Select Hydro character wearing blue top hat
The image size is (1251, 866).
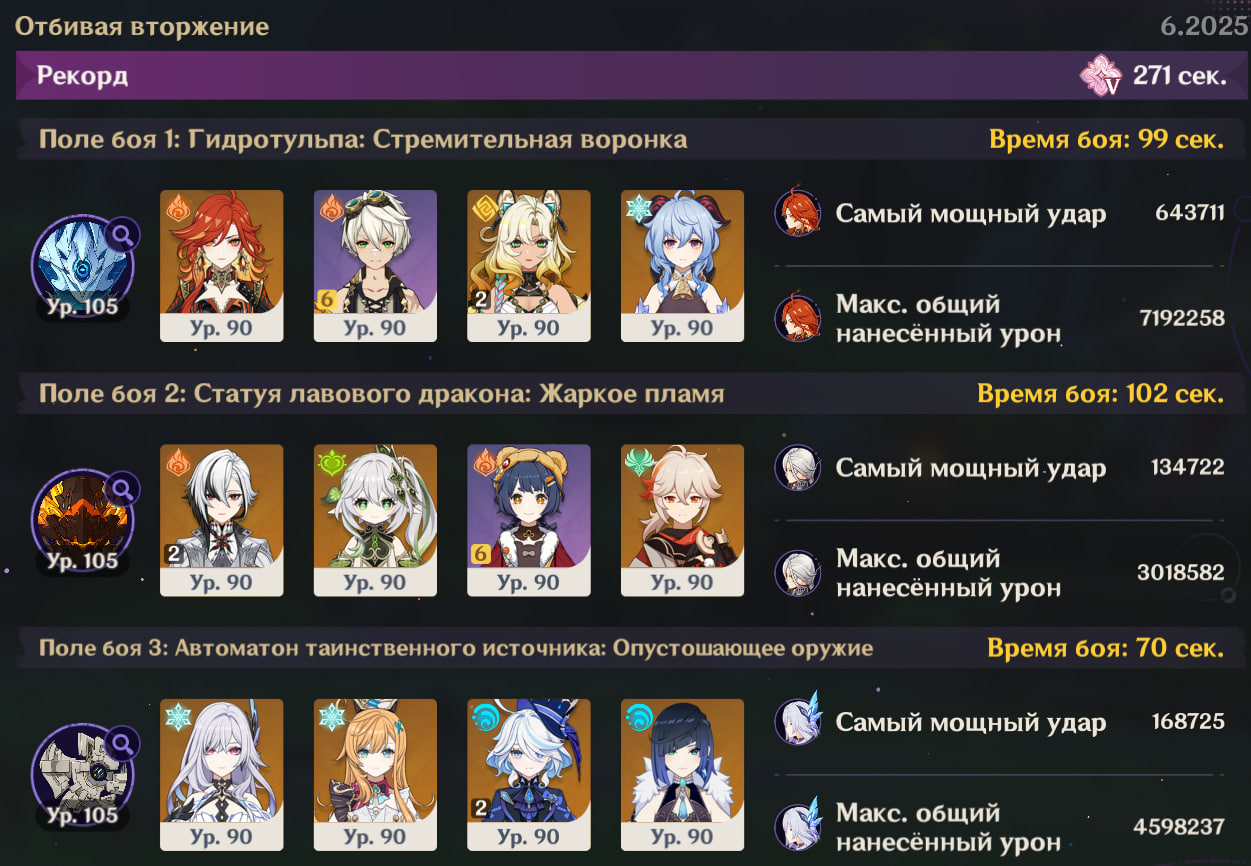click(529, 775)
